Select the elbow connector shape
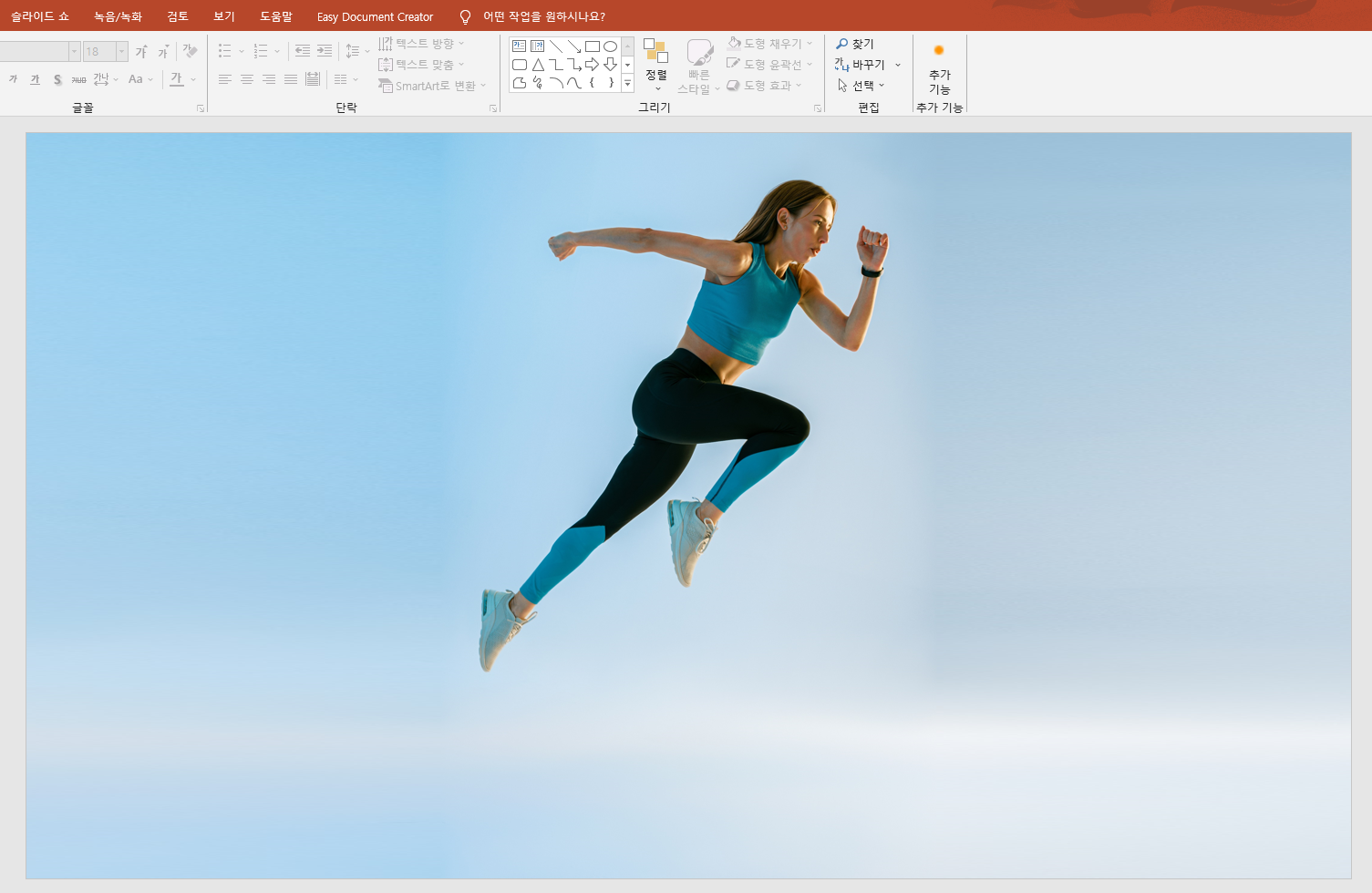1372x893 pixels. tap(556, 65)
